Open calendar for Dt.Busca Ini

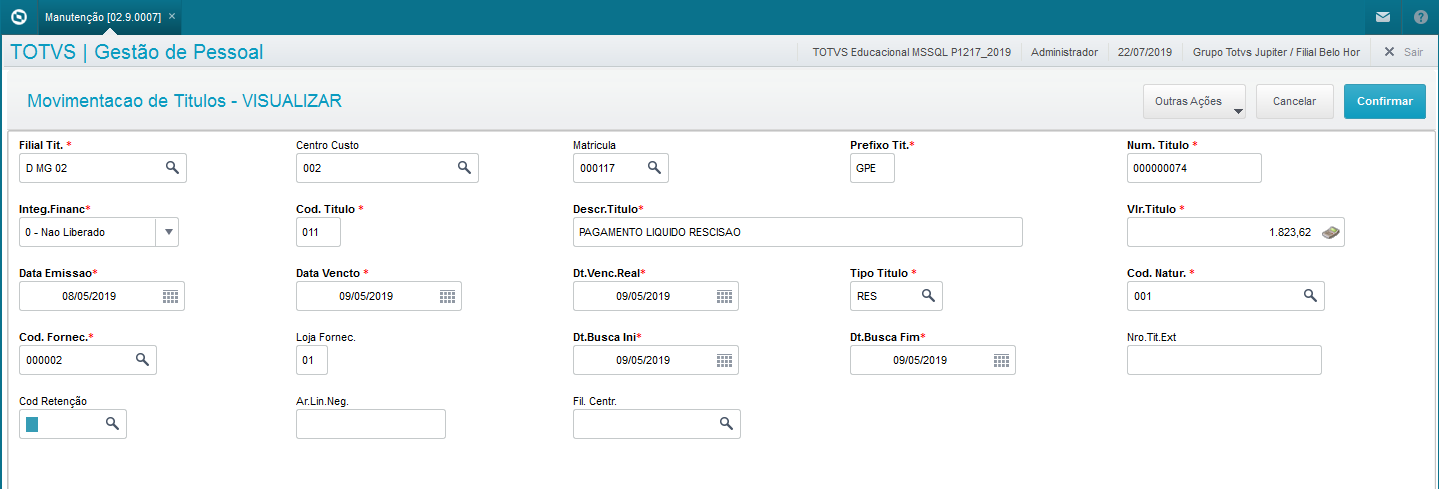click(x=724, y=360)
